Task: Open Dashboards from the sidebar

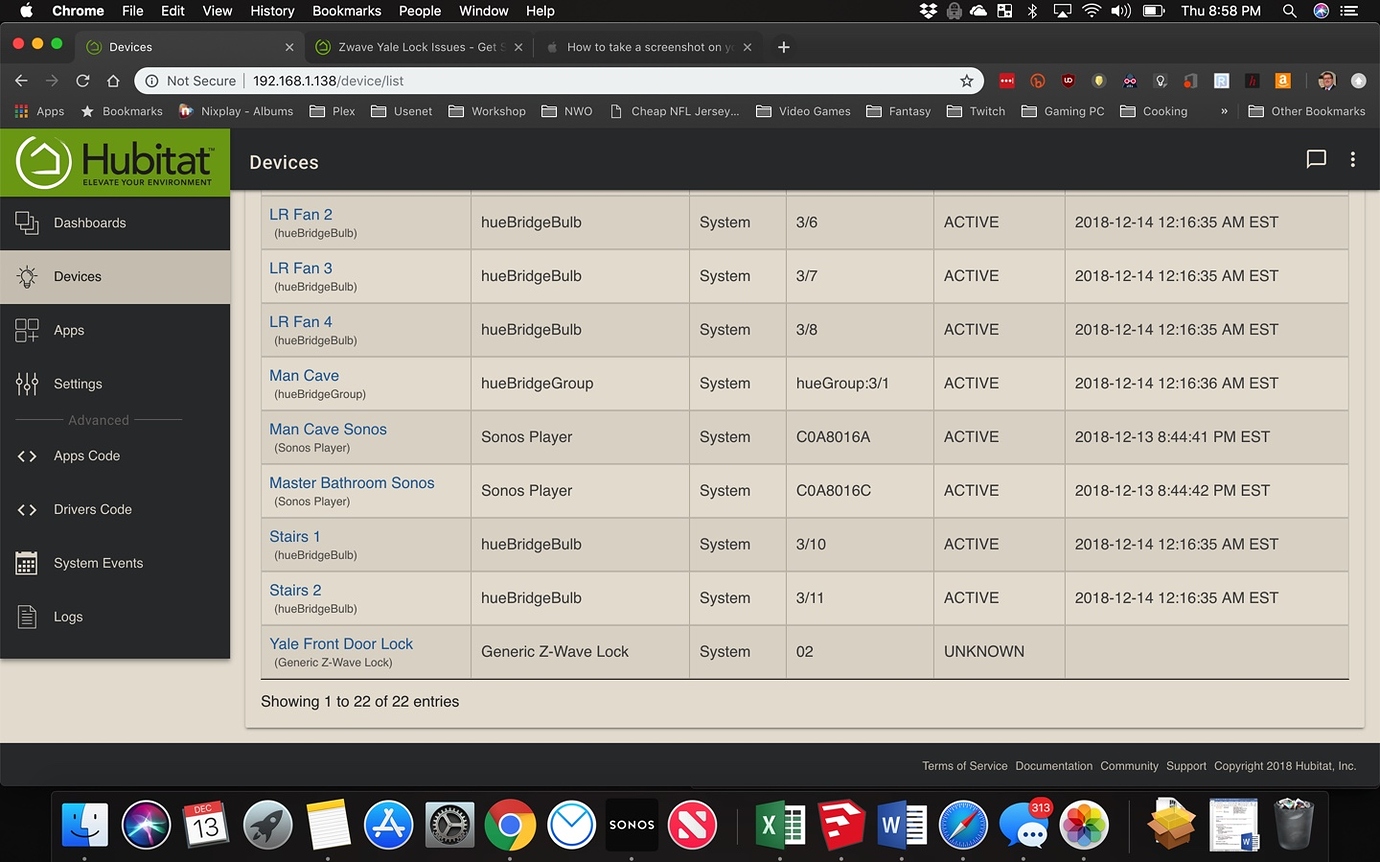Action: (x=89, y=223)
